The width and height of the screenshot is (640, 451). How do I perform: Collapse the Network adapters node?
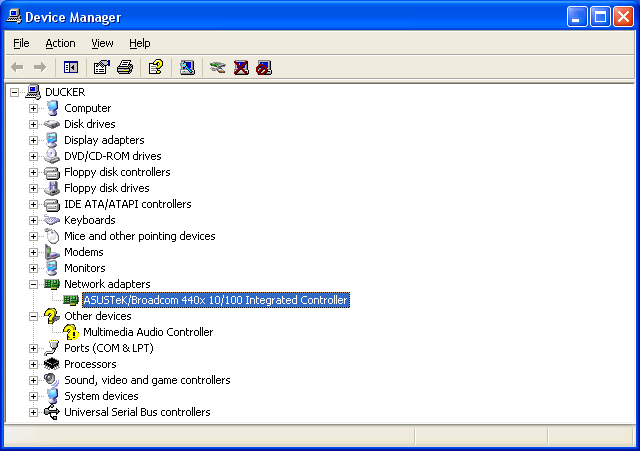tap(33, 284)
